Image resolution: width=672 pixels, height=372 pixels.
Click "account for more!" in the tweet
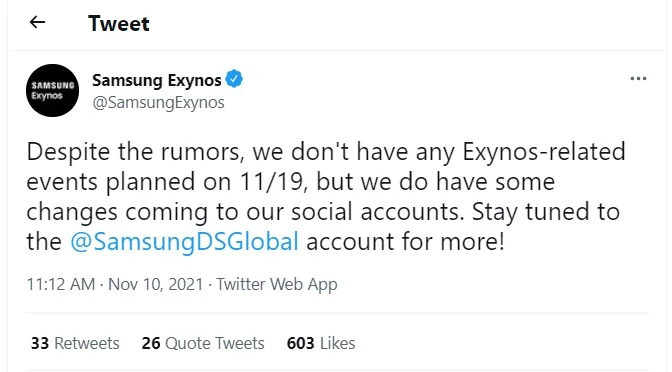tap(405, 241)
